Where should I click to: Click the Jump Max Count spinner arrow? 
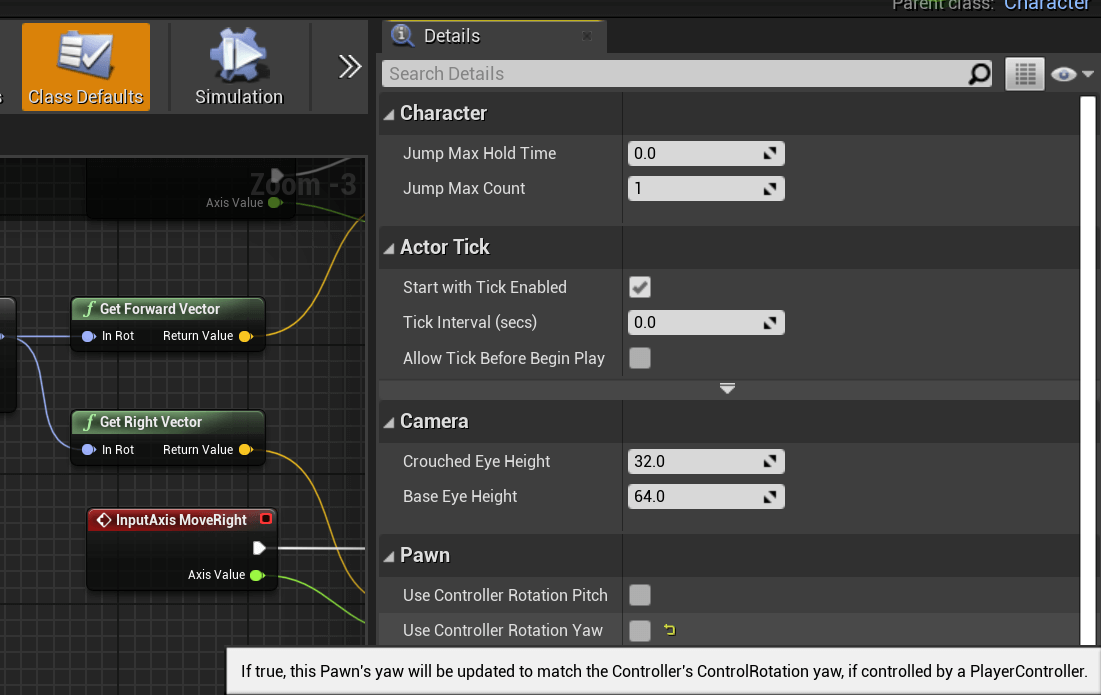tap(770, 189)
